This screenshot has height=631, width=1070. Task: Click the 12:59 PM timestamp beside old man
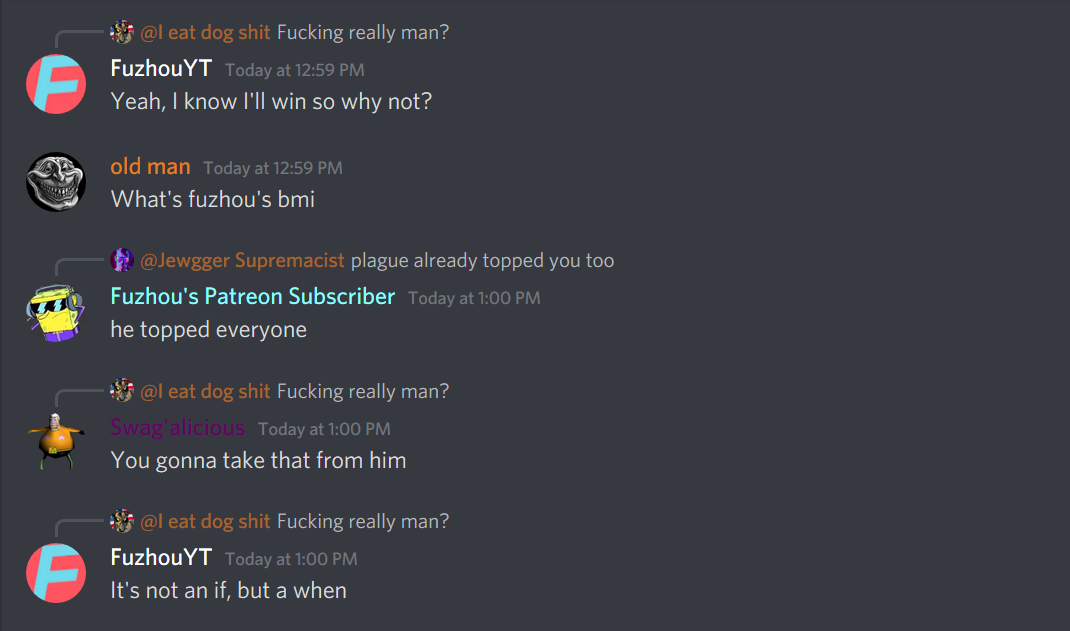coord(273,168)
